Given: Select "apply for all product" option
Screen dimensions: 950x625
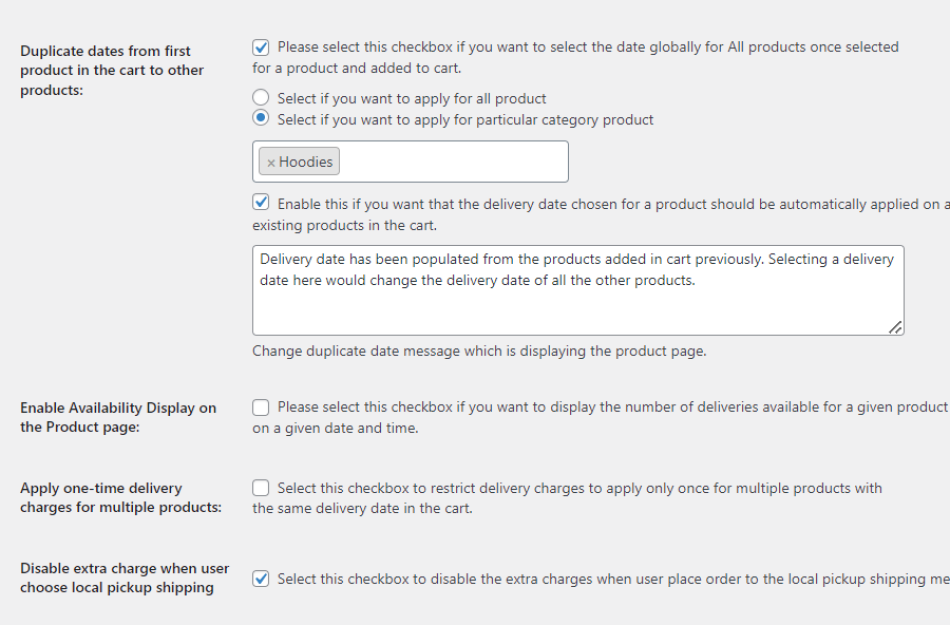Looking at the screenshot, I should tap(262, 97).
